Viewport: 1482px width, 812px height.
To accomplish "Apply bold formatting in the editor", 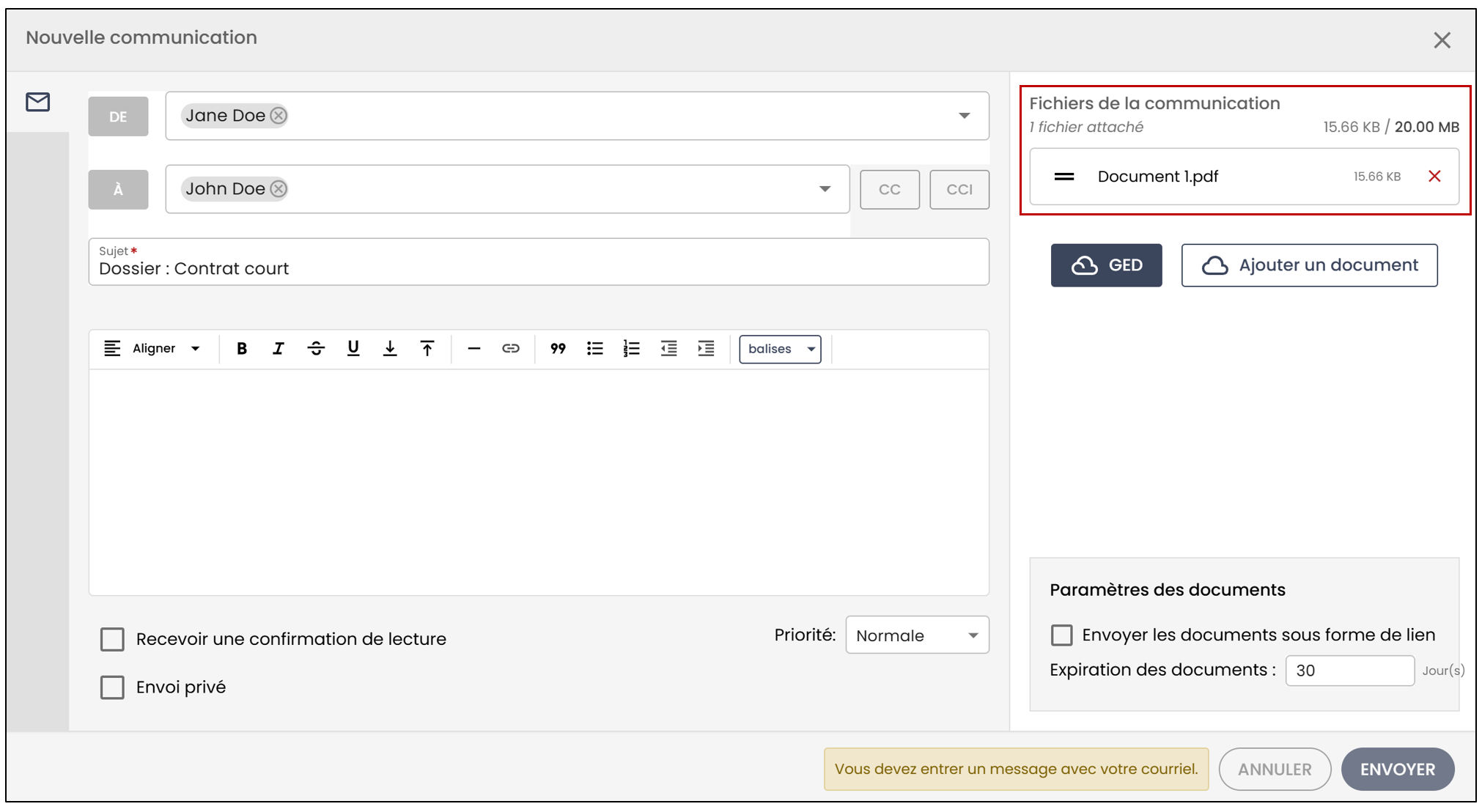I will pos(242,349).
